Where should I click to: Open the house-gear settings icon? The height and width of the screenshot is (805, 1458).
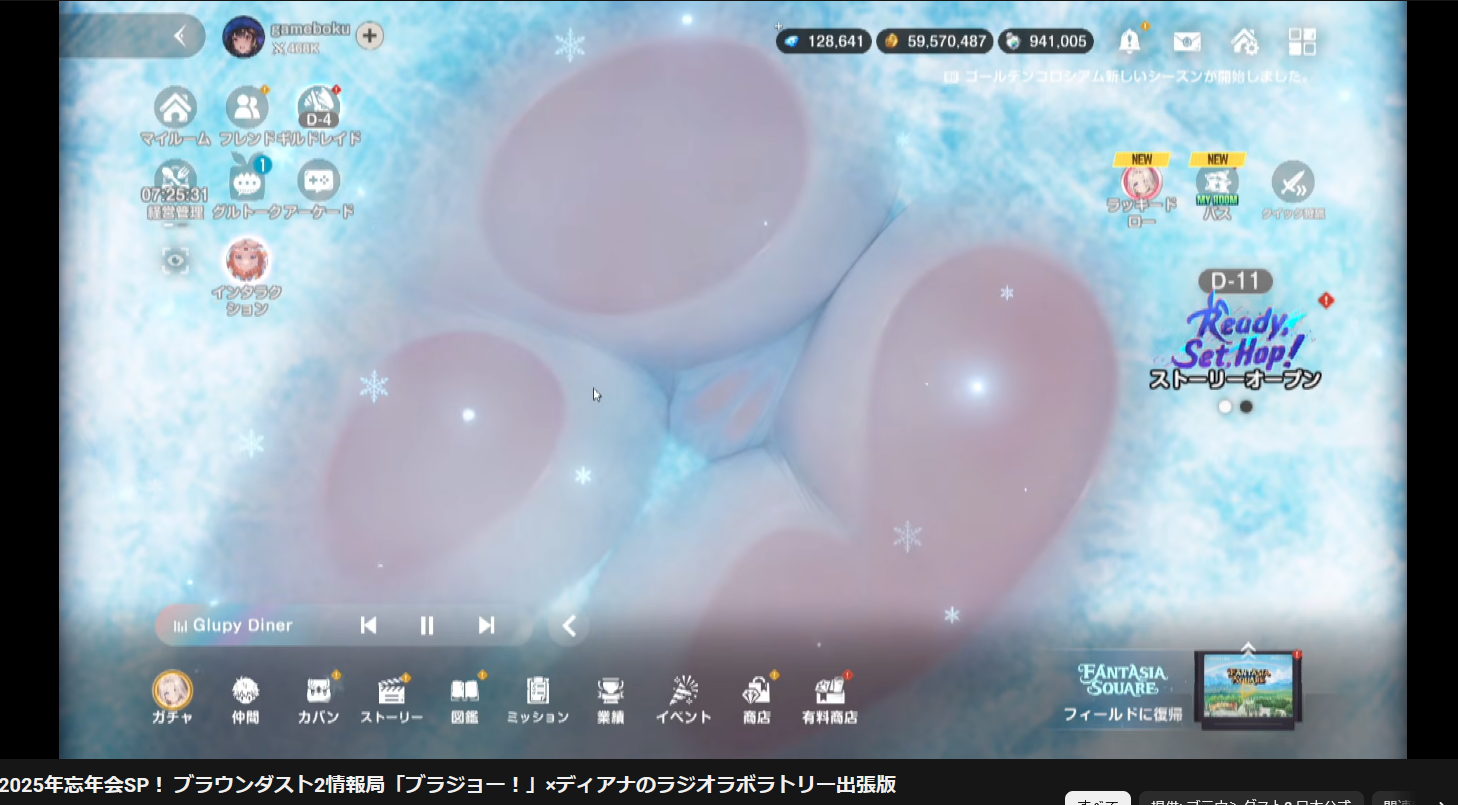coord(1245,41)
